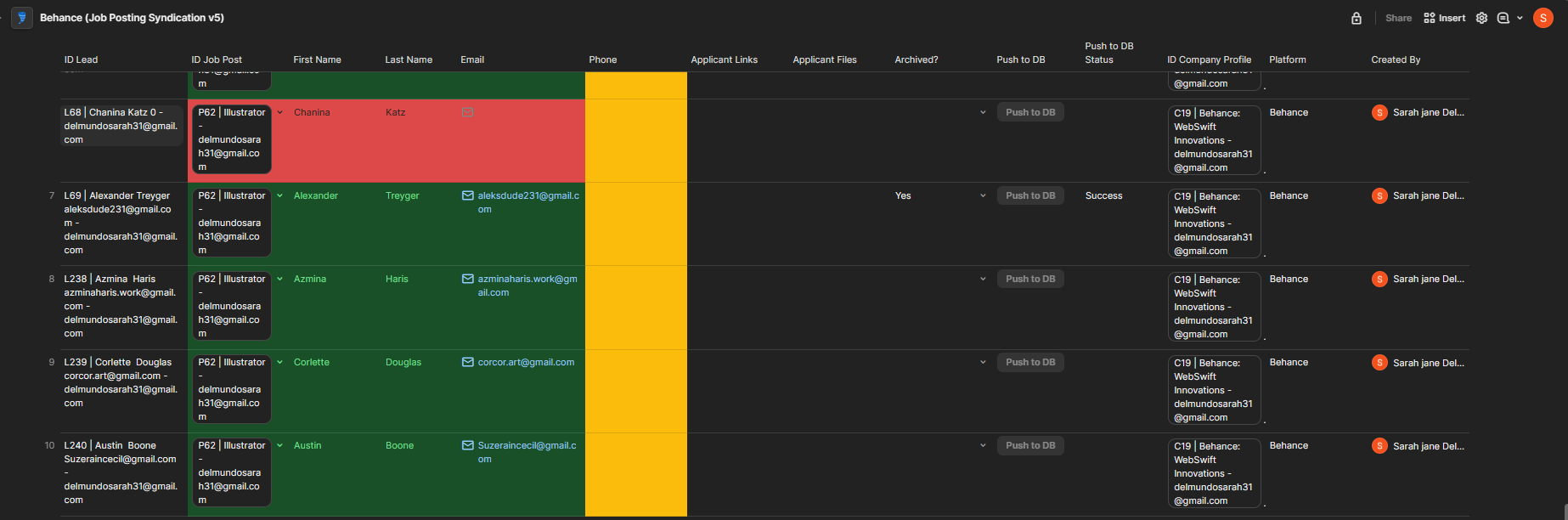Click the Share button

[1398, 18]
